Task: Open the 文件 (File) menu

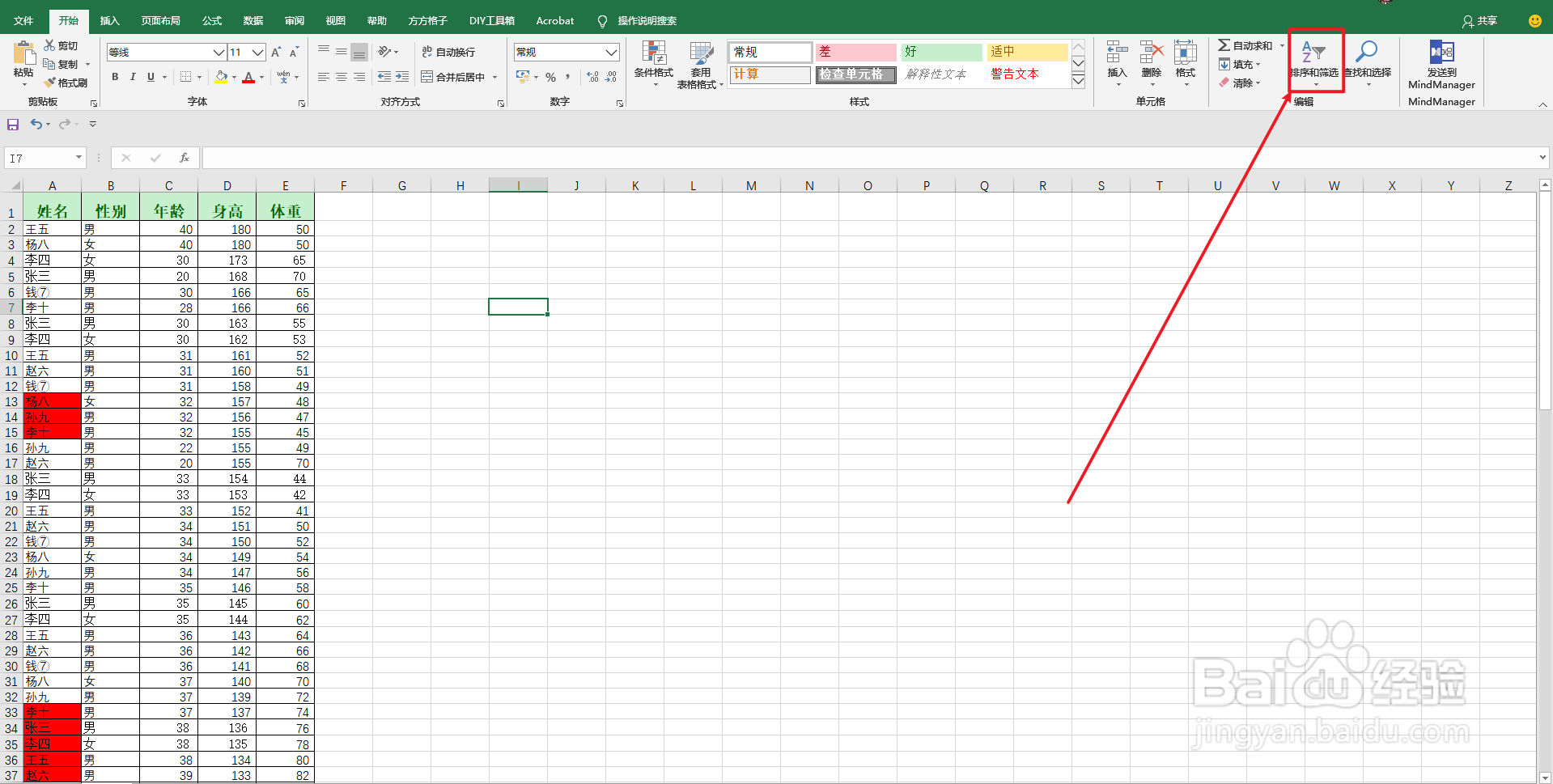Action: 23,21
